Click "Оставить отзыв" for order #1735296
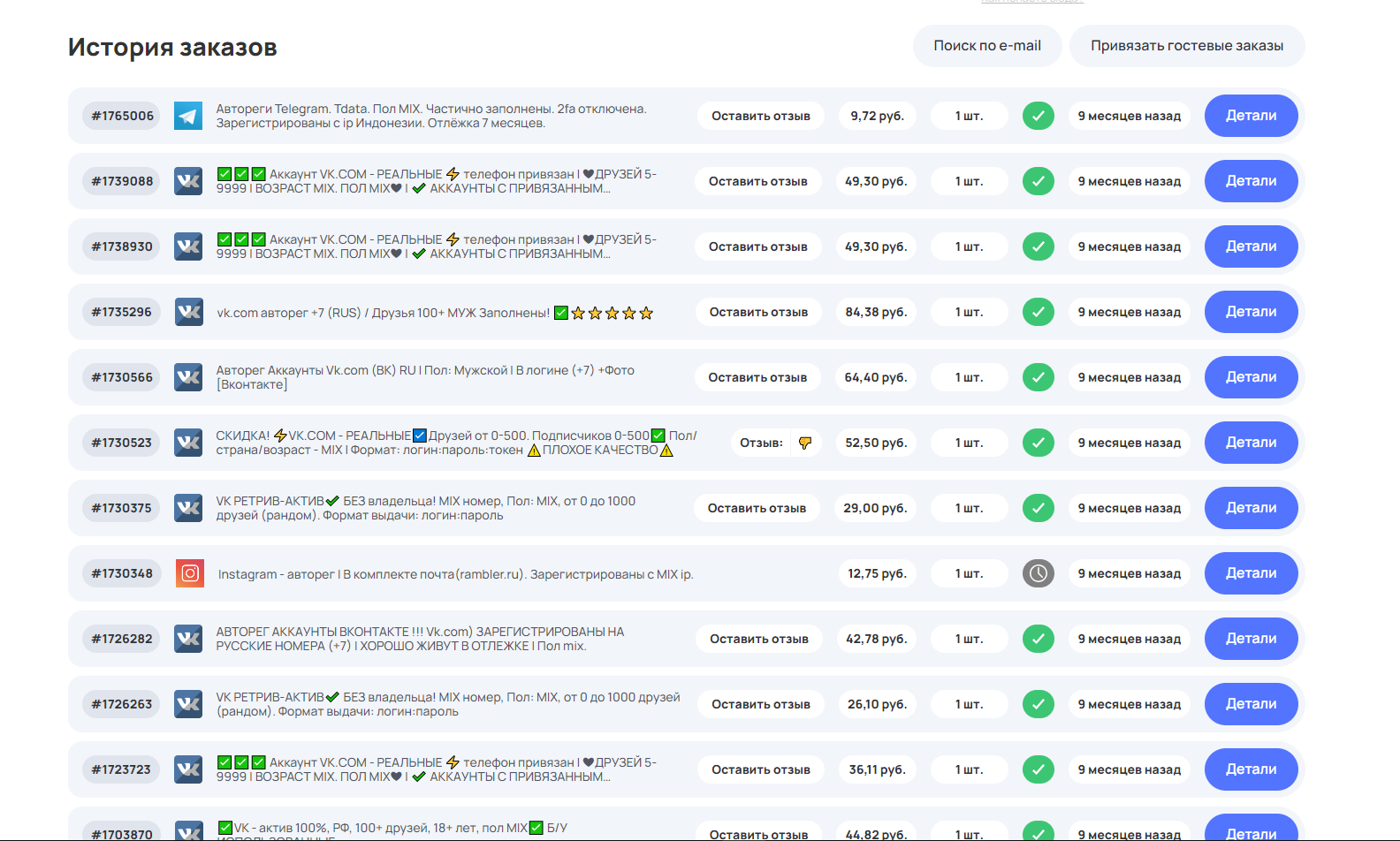 758,312
